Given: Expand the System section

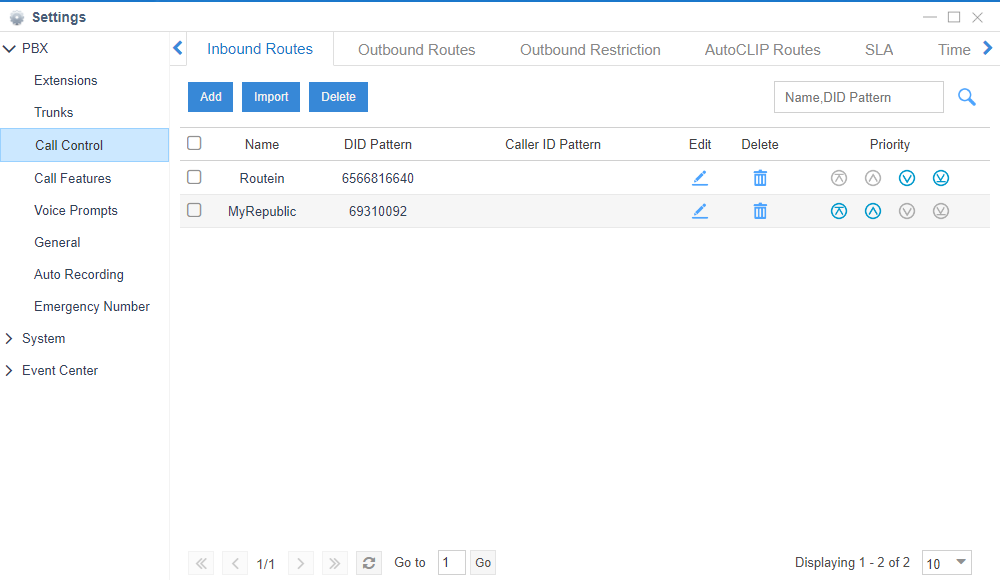Looking at the screenshot, I should coord(10,338).
